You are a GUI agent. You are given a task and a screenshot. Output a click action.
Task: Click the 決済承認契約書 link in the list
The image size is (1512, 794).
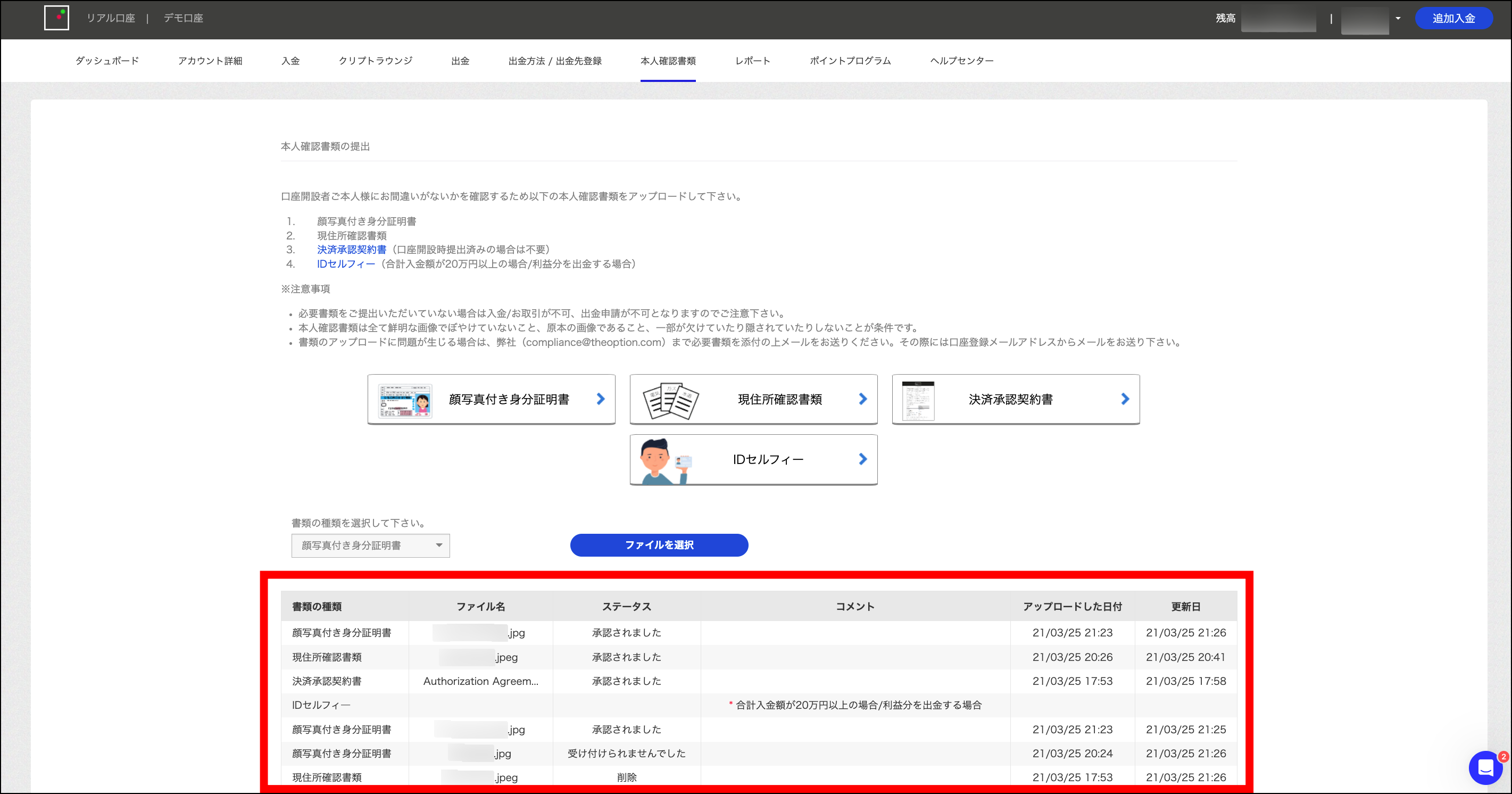pos(352,250)
